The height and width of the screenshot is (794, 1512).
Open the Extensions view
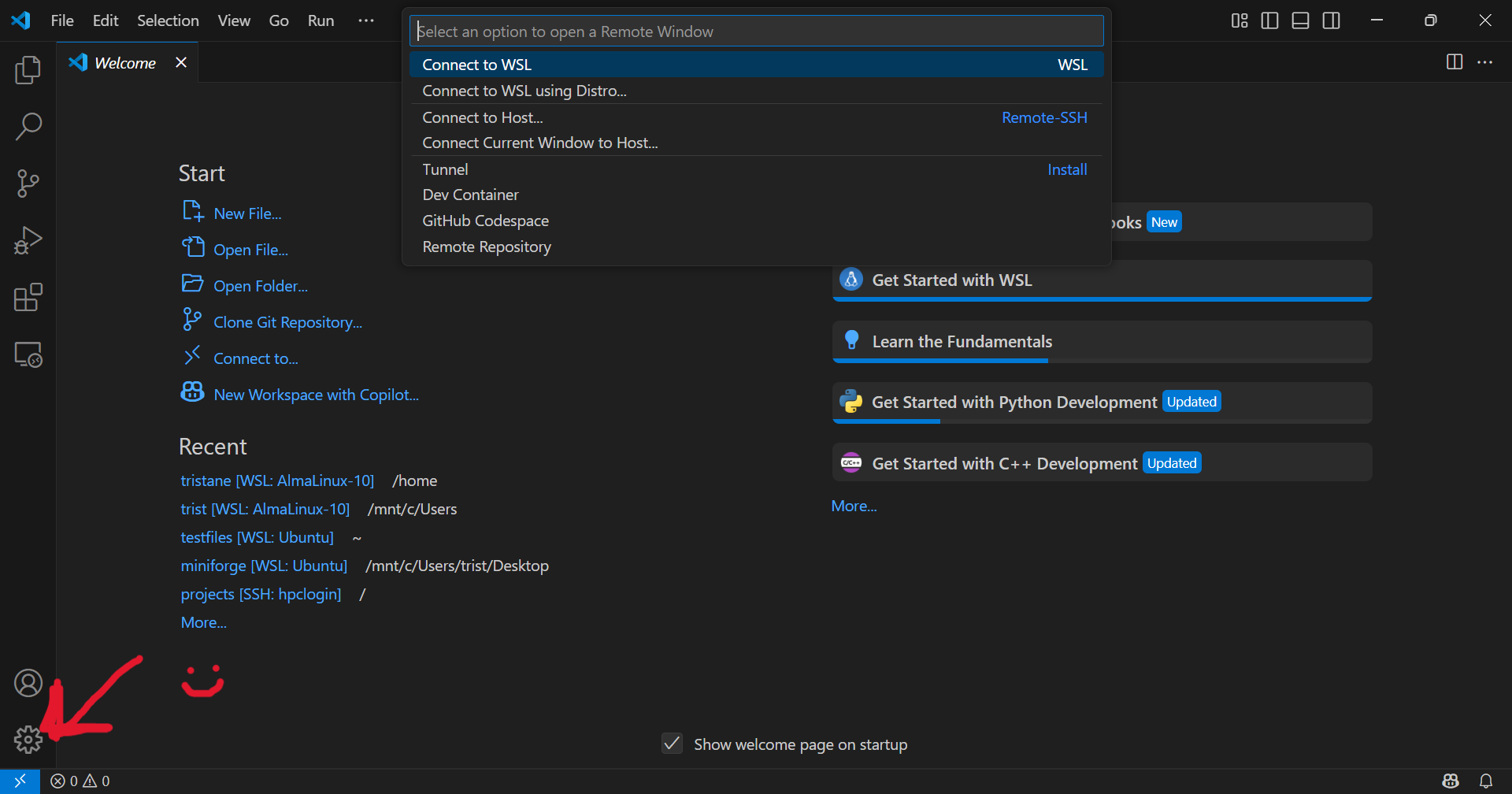click(28, 297)
